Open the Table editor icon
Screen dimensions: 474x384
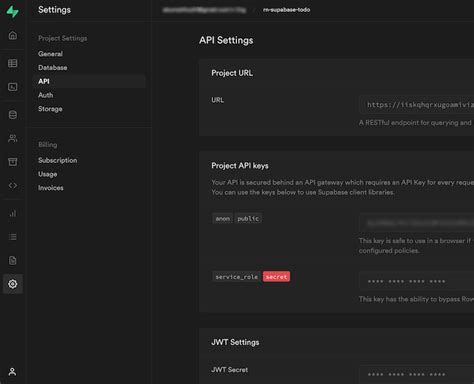(x=13, y=63)
